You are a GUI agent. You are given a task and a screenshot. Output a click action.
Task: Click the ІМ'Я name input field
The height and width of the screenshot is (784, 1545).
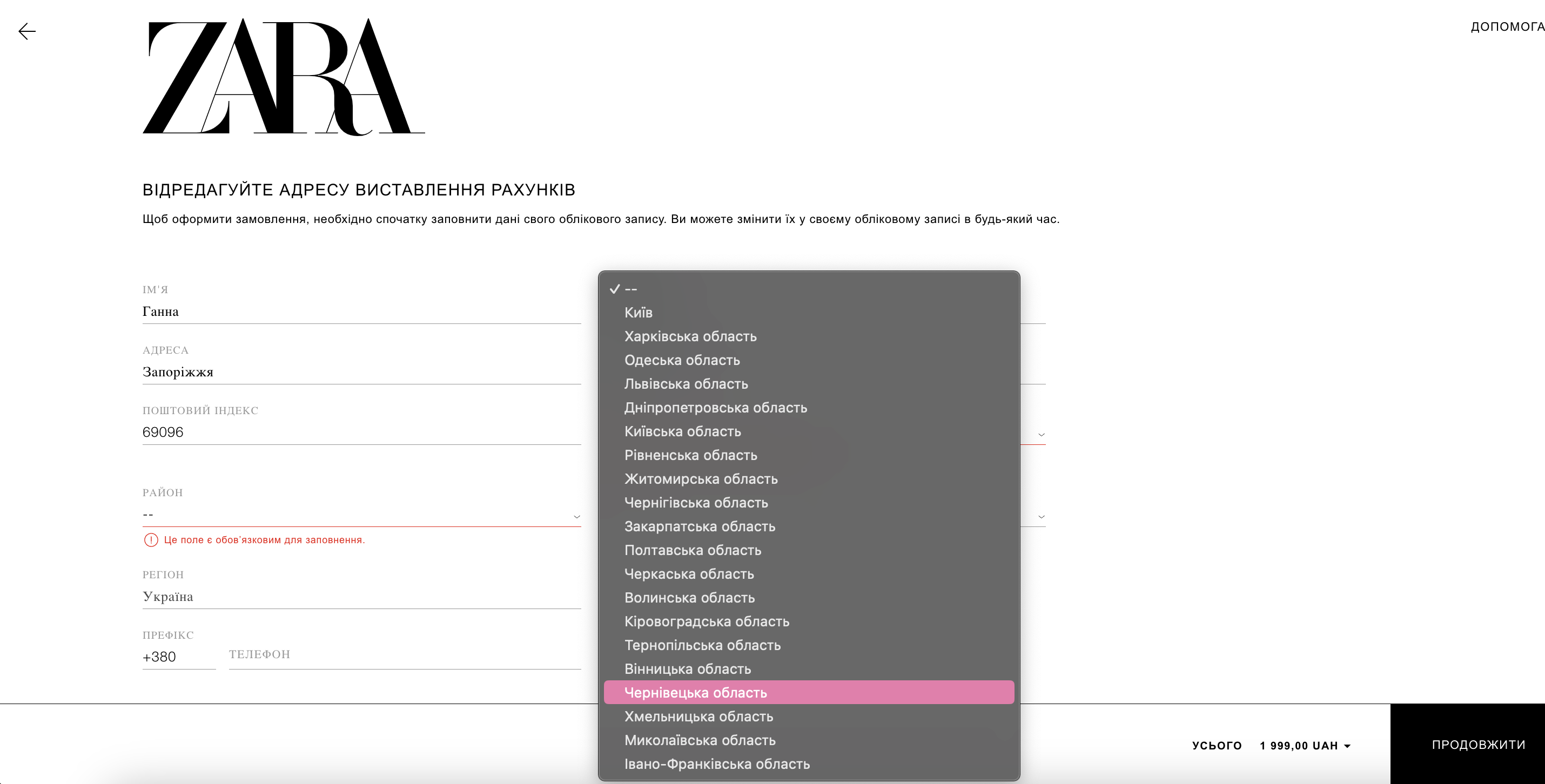coord(361,312)
